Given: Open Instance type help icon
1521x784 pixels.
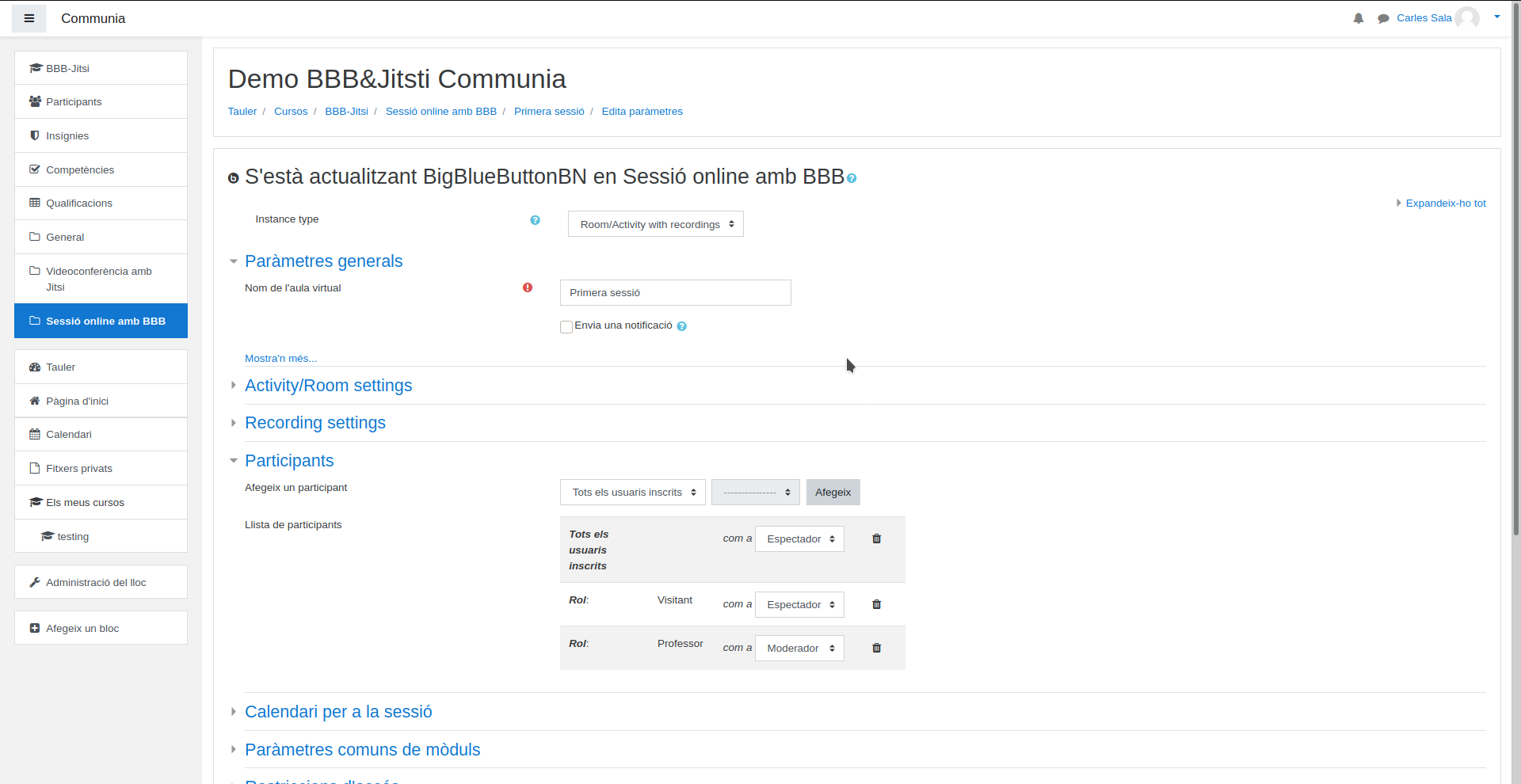Looking at the screenshot, I should click(535, 220).
